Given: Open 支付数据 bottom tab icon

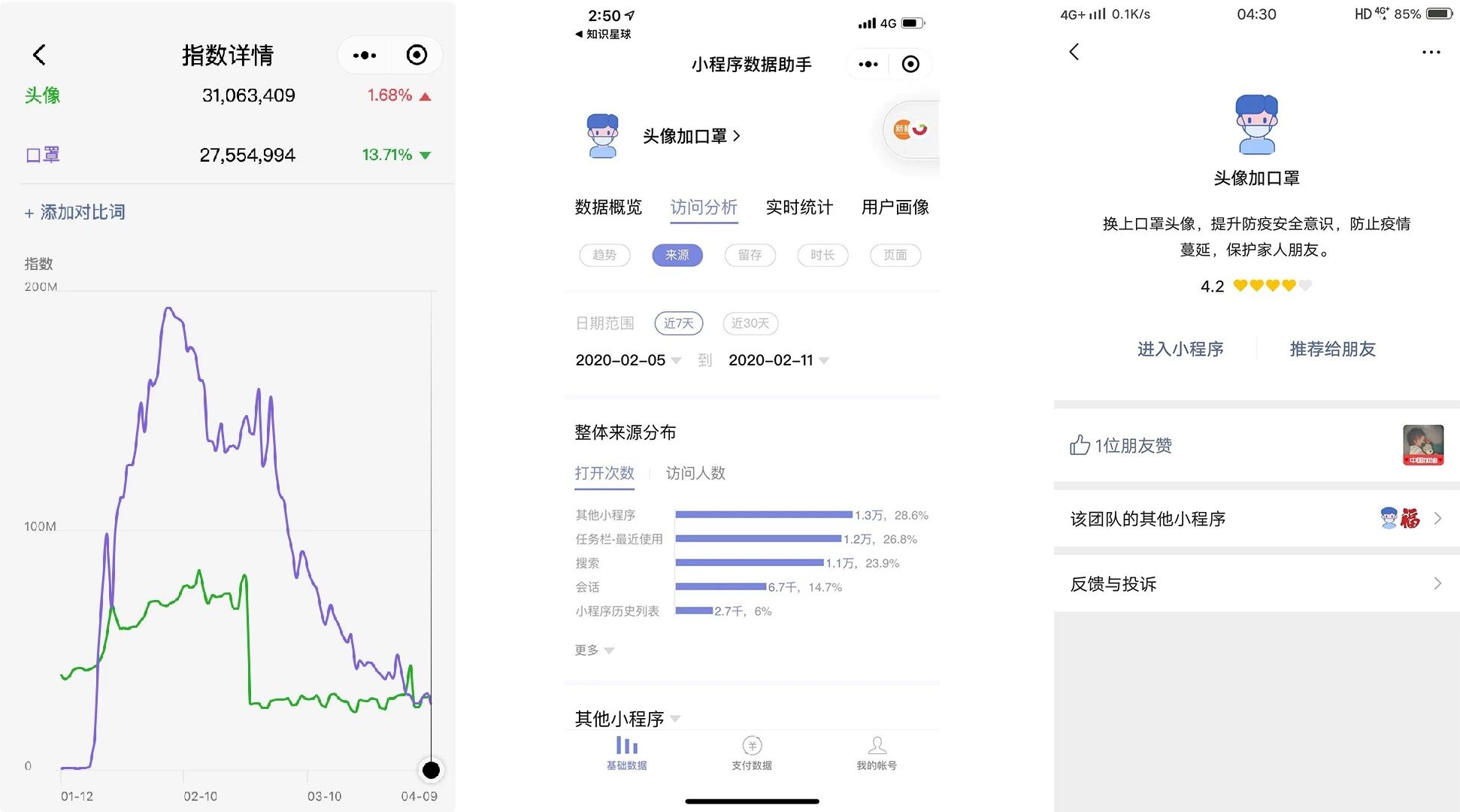Looking at the screenshot, I should (752, 746).
